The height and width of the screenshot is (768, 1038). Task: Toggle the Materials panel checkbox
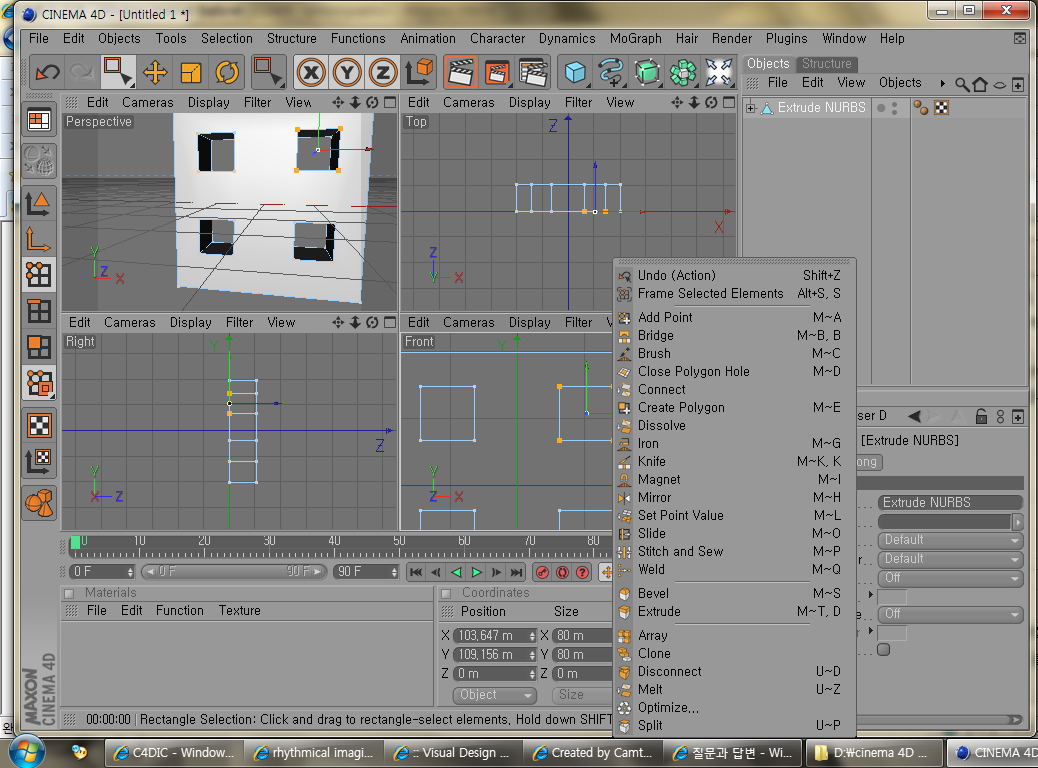[x=70, y=593]
